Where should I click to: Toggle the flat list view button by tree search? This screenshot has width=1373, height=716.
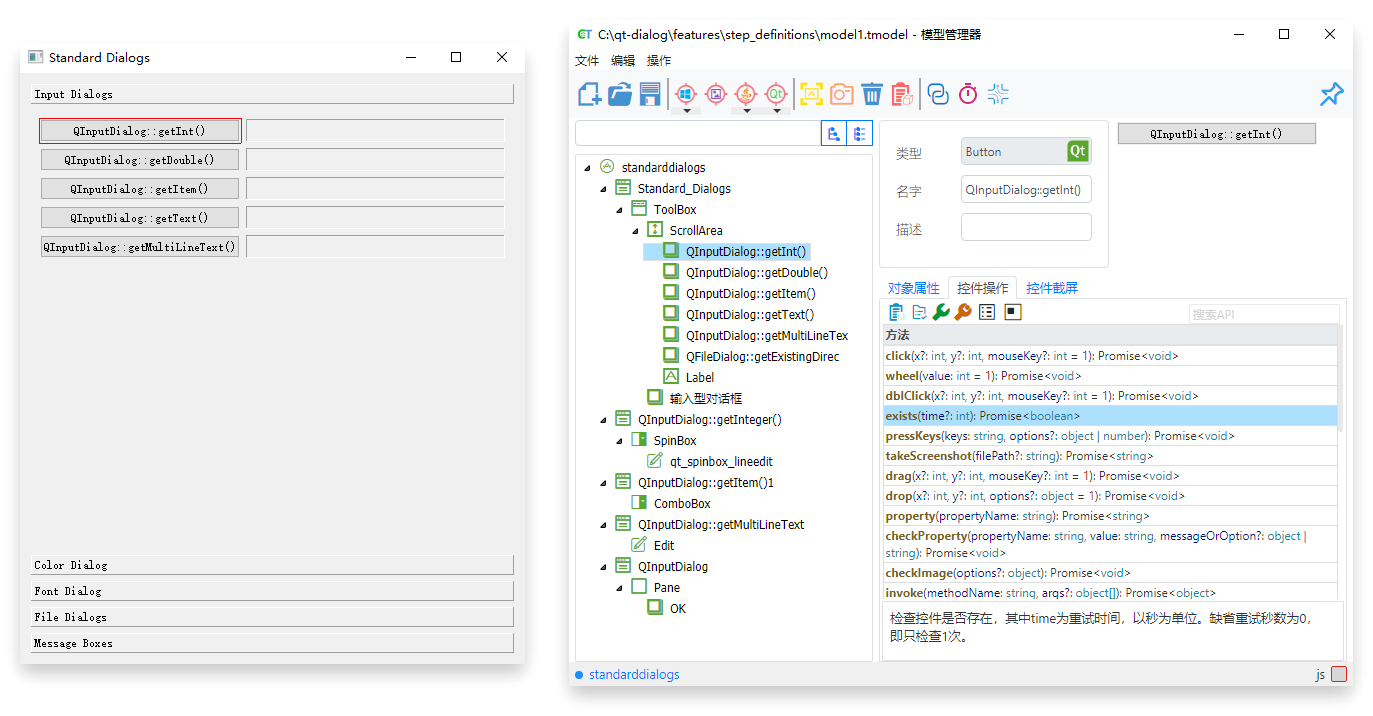(860, 134)
